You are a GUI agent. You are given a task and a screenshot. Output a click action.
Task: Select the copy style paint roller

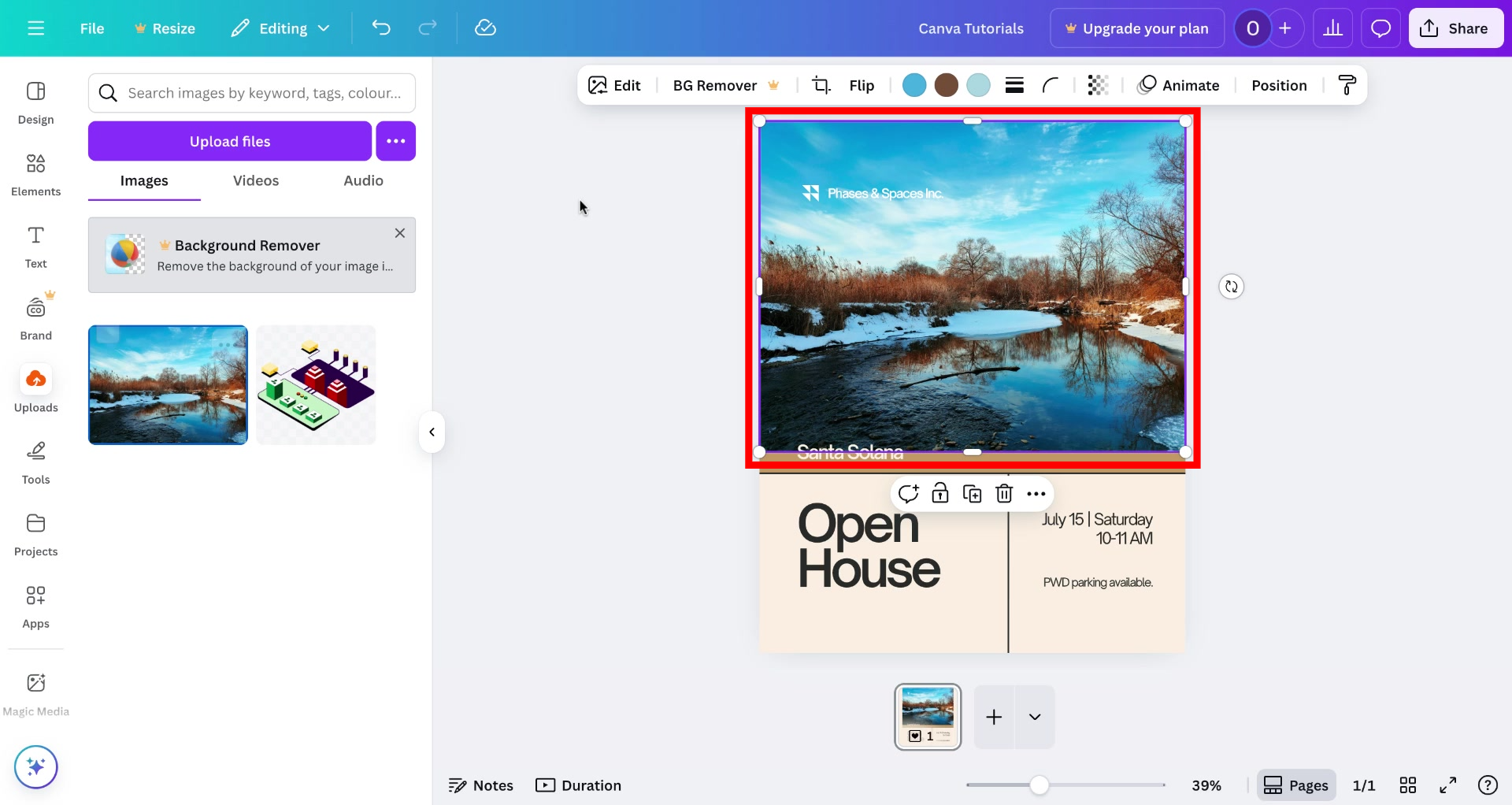[1347, 85]
